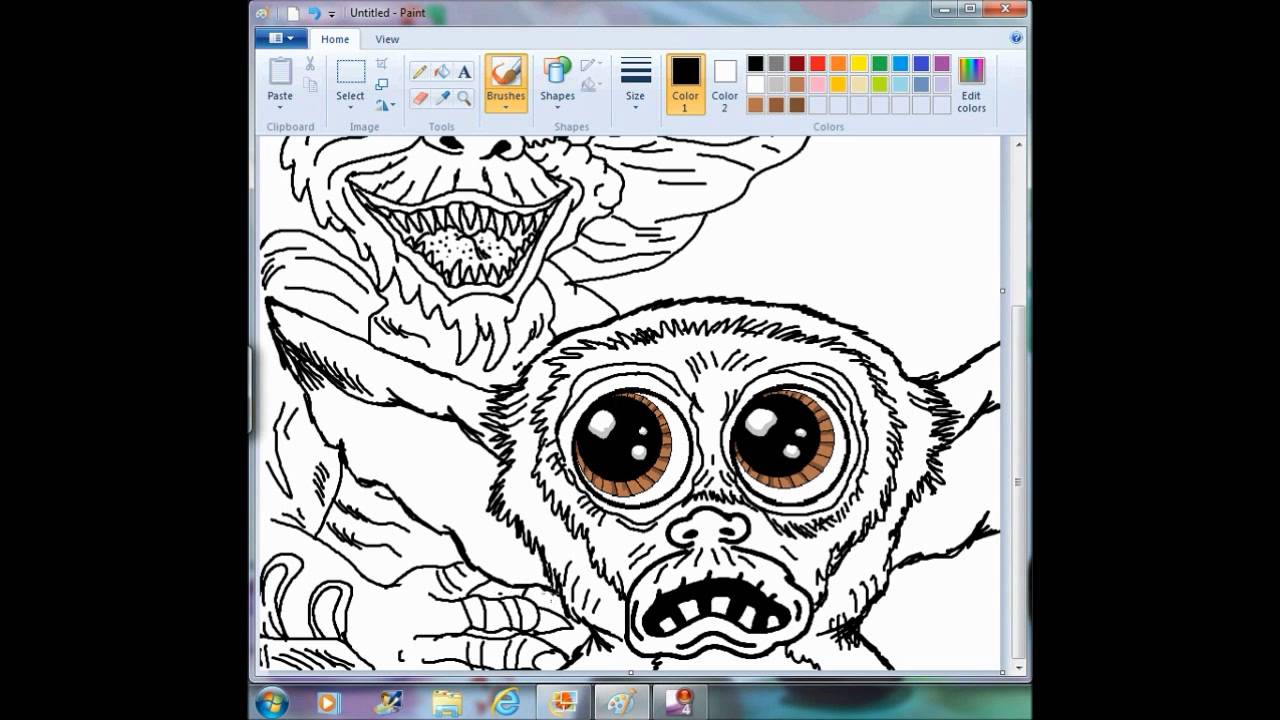This screenshot has width=1280, height=720.
Task: Click the Edit colors button
Action: (x=971, y=84)
